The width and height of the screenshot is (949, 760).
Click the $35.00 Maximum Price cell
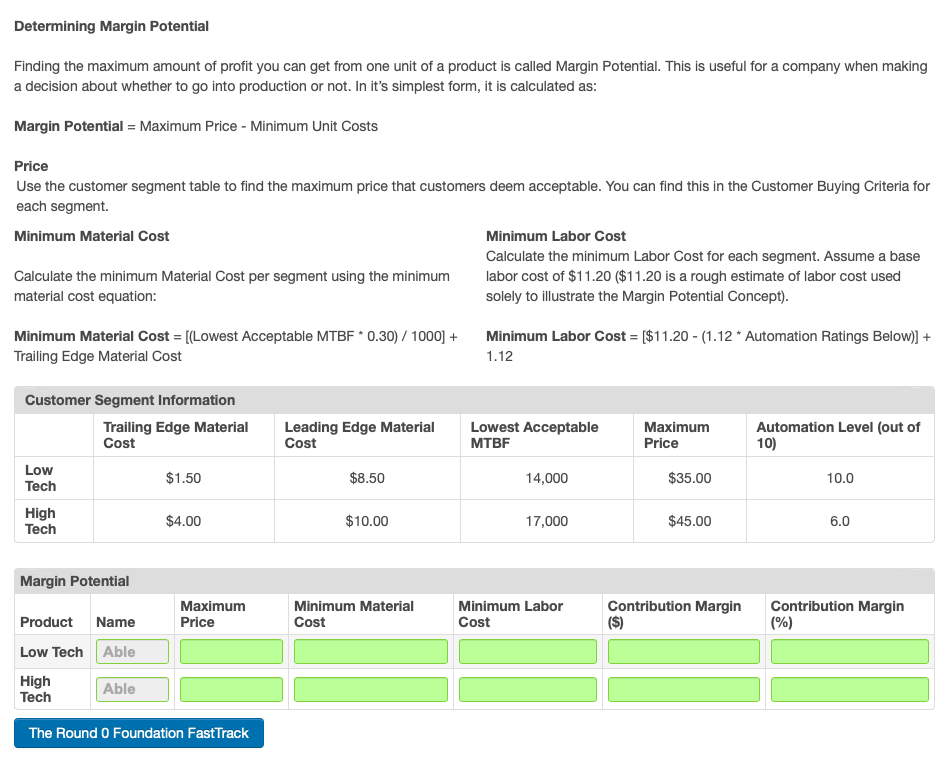pos(688,478)
